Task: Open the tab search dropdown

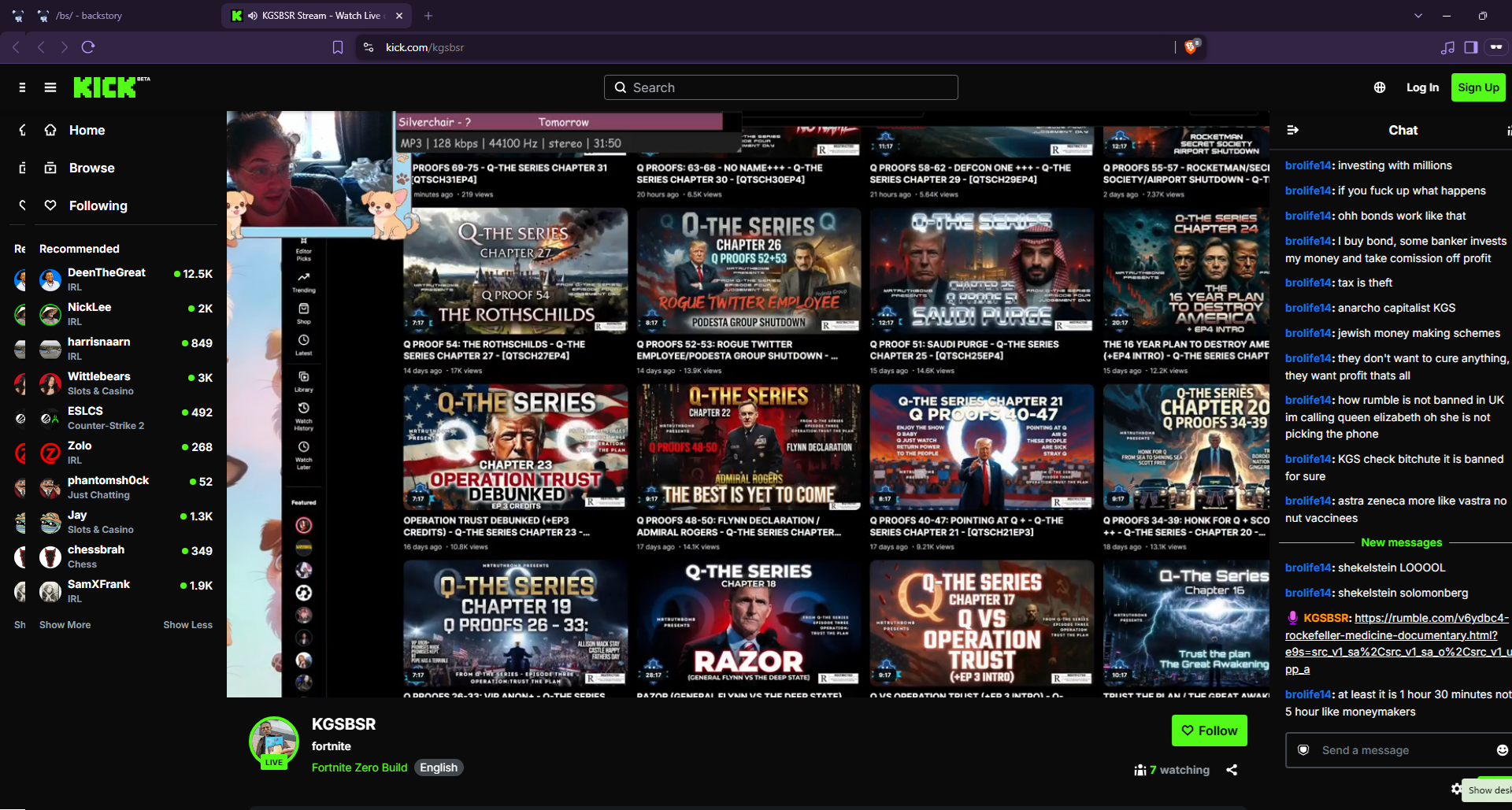Action: [1418, 16]
